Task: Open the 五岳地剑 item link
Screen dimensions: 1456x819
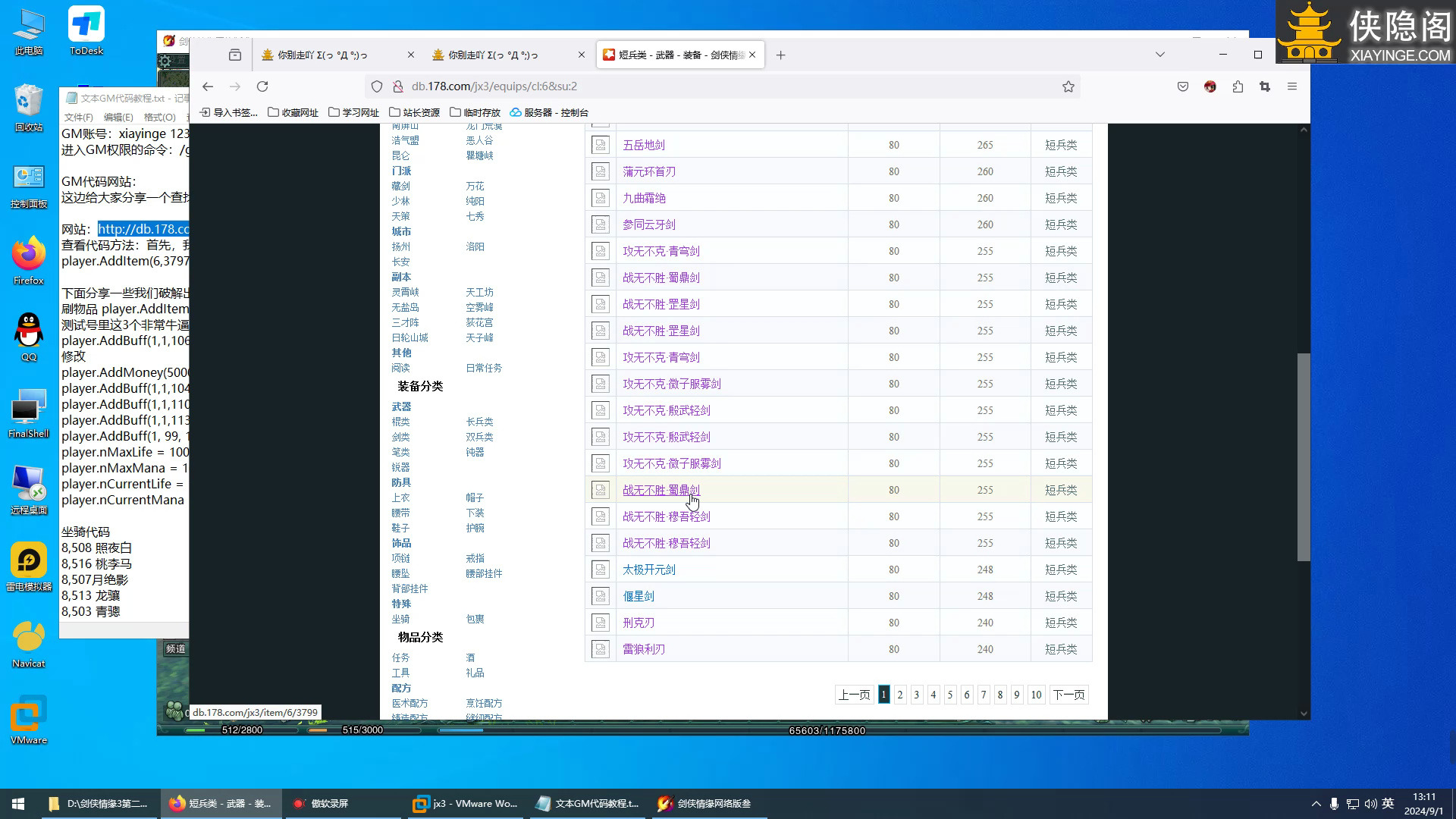Action: point(644,145)
